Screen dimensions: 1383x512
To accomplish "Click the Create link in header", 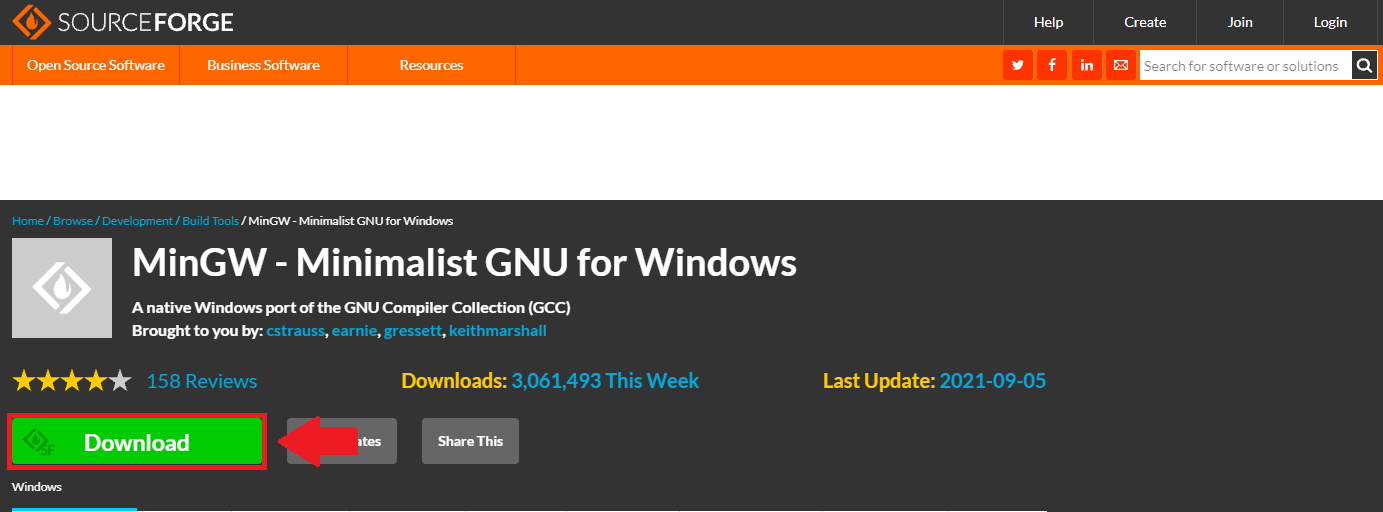I will [x=1145, y=22].
